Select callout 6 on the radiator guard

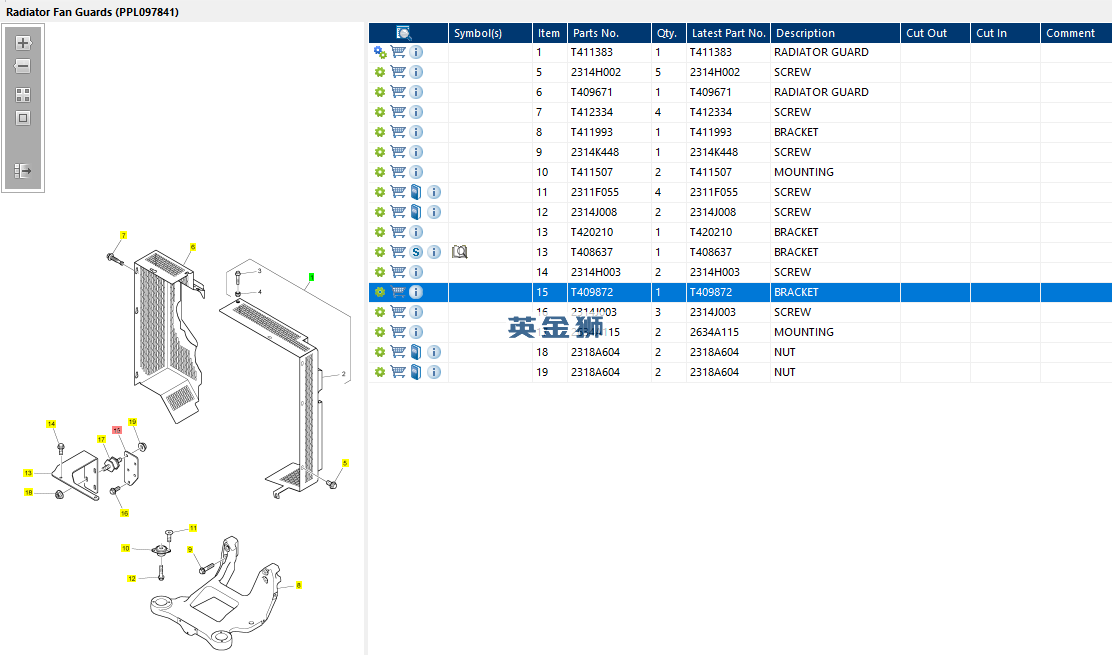[193, 247]
